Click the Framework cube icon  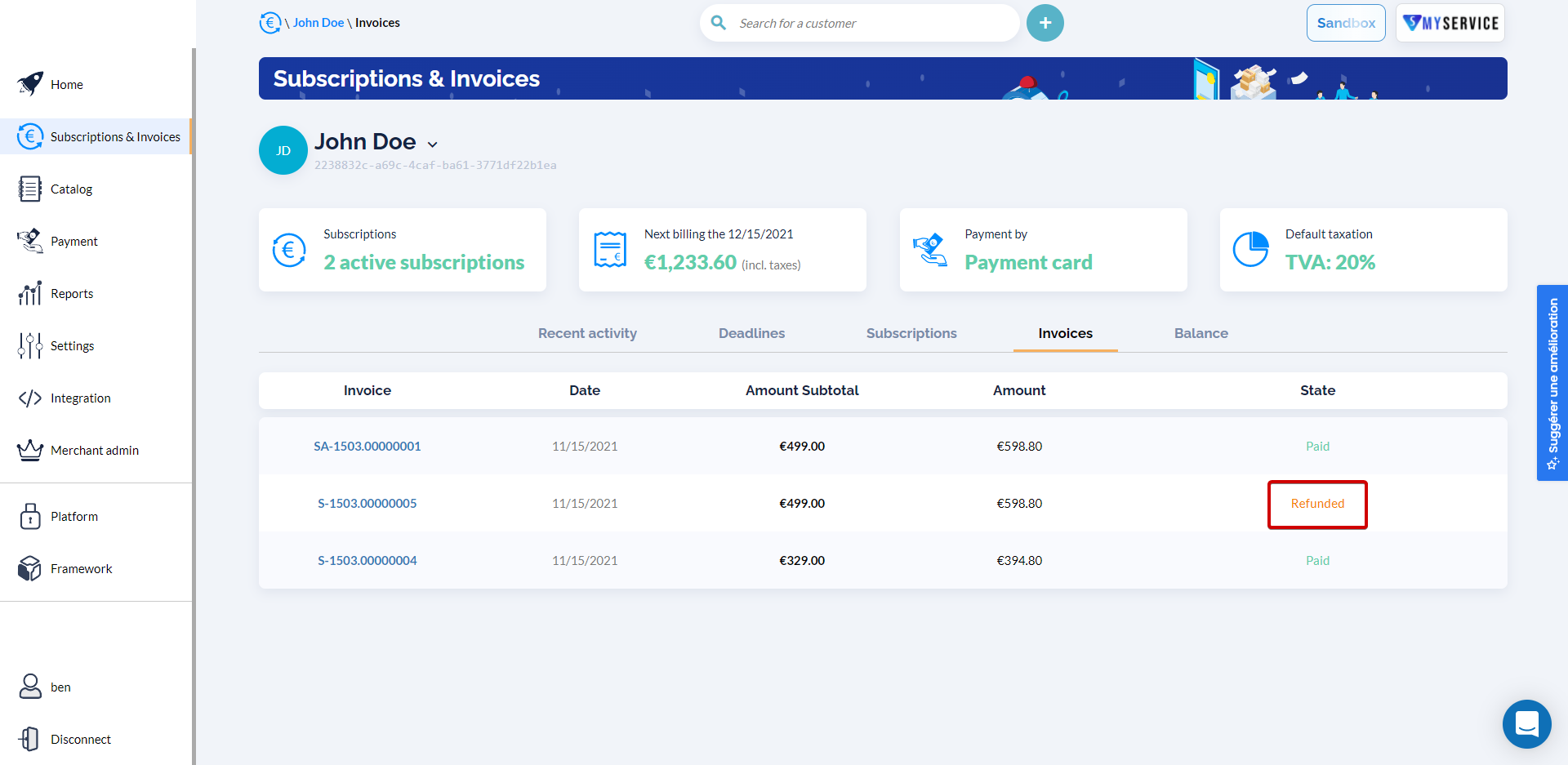[x=30, y=568]
